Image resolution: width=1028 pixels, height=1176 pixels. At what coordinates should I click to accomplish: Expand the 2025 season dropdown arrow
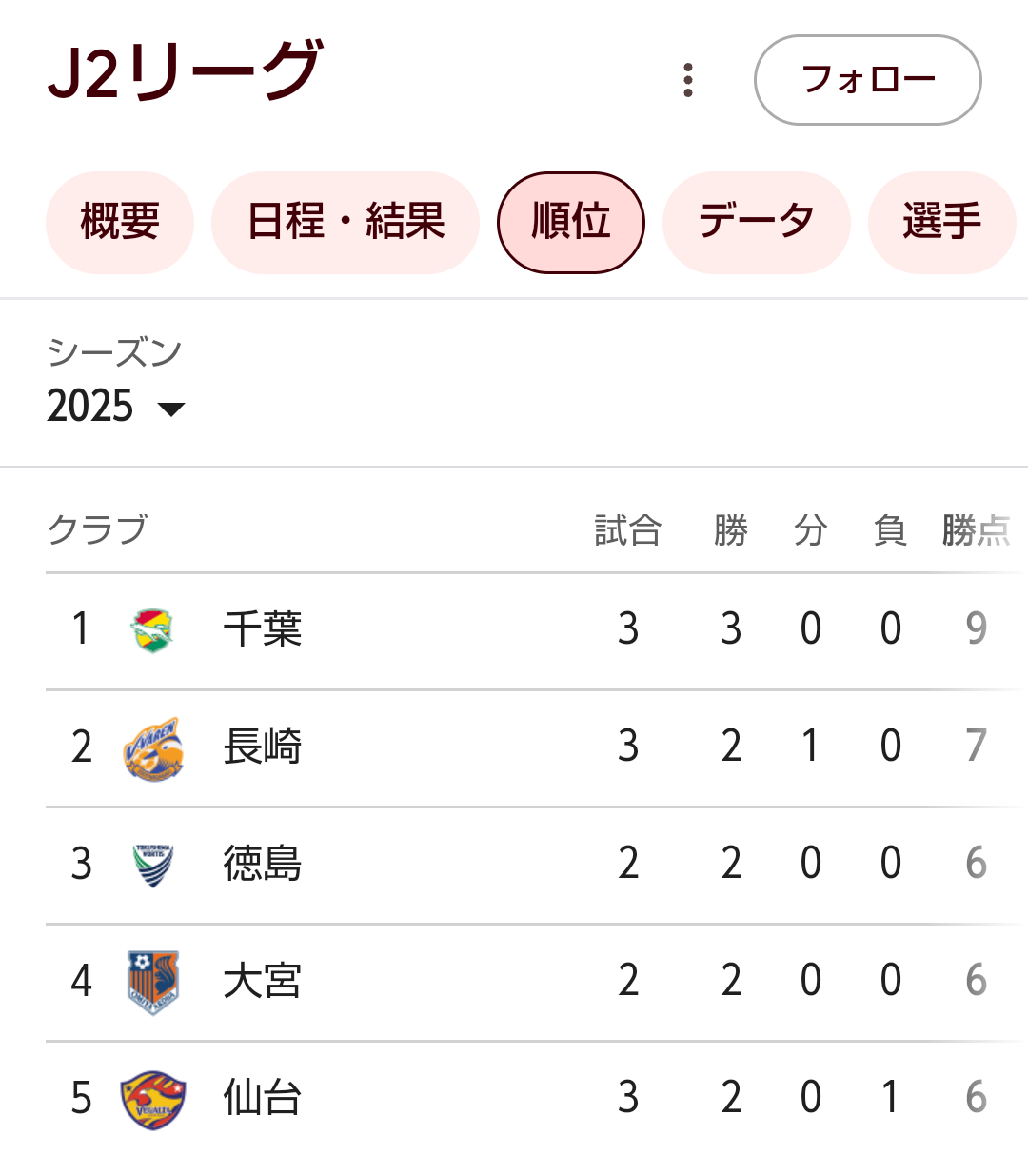click(x=171, y=409)
